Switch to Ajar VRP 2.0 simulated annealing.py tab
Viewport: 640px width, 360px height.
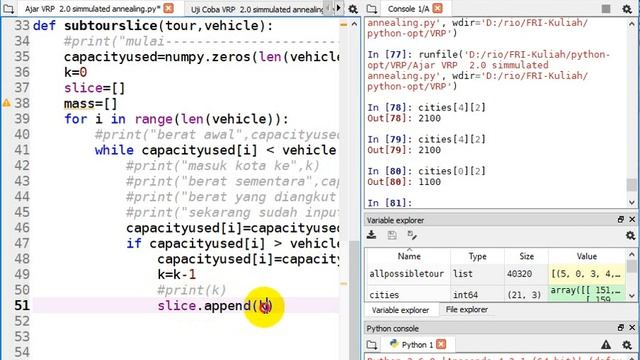coord(93,9)
